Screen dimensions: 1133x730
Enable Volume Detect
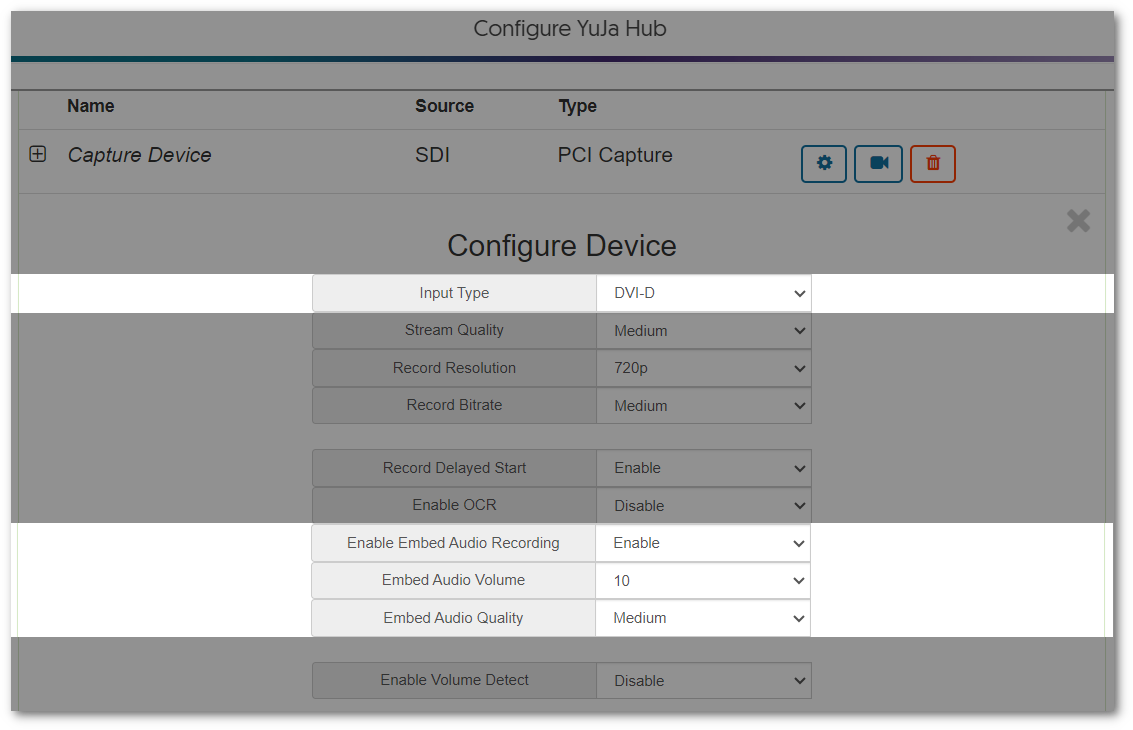point(703,680)
